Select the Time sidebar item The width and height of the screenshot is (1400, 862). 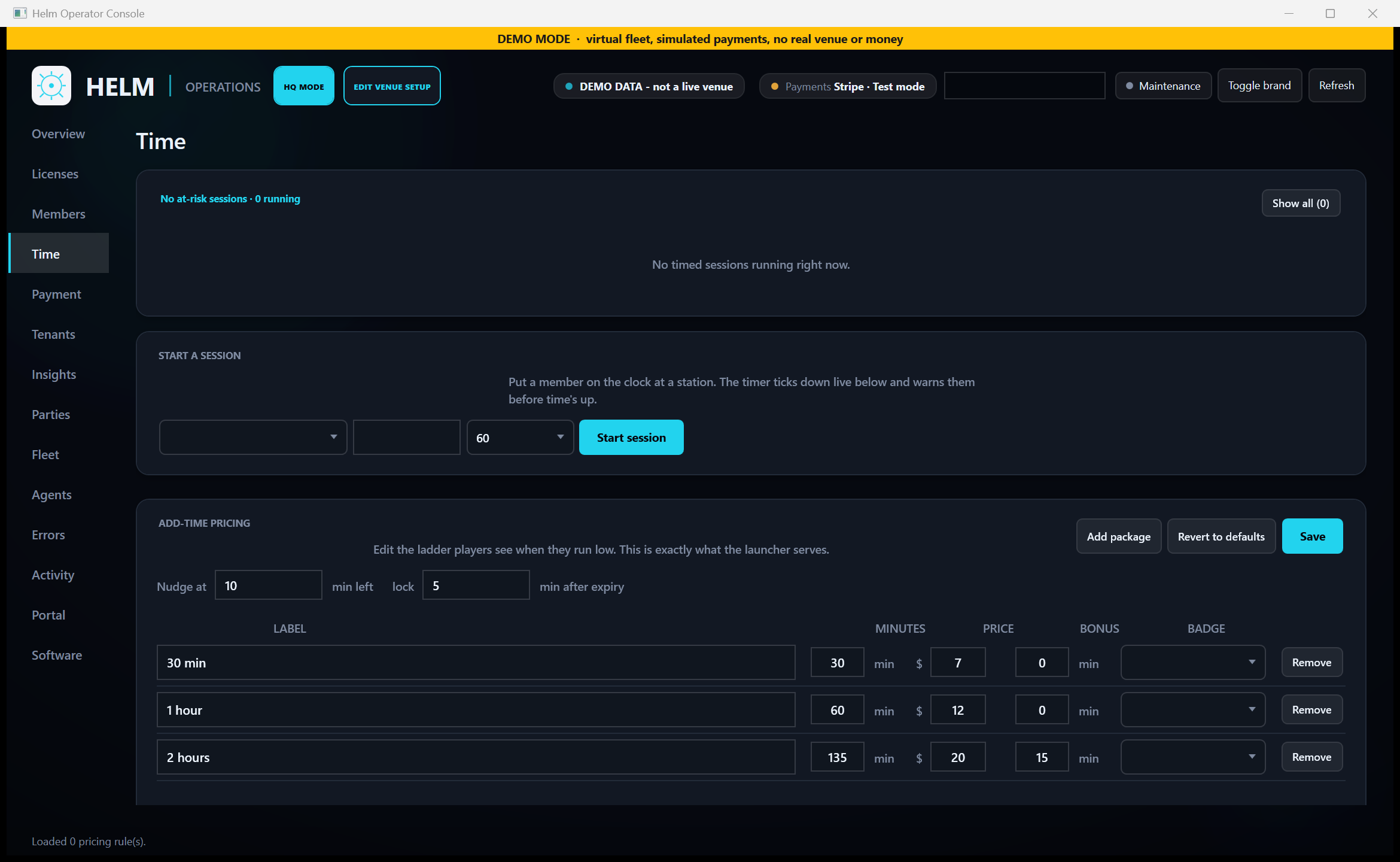(59, 254)
